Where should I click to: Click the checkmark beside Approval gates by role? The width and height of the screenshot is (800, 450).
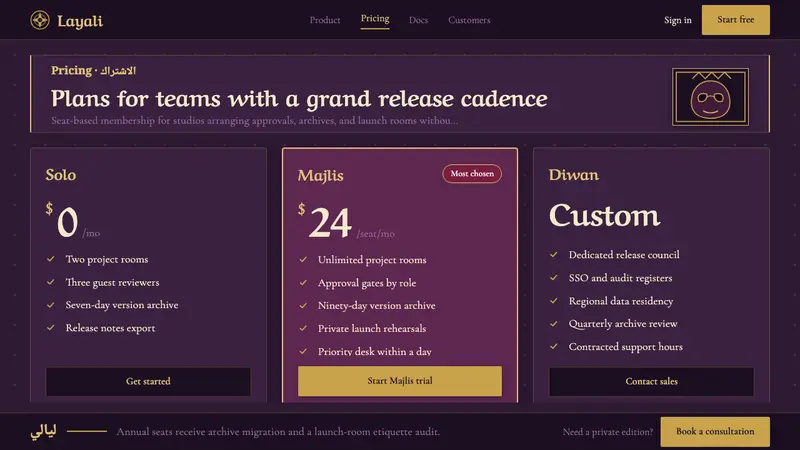click(x=303, y=282)
